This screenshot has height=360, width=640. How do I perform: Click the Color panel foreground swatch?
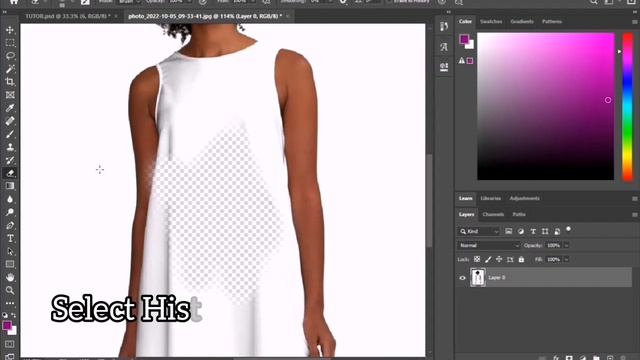(x=464, y=39)
